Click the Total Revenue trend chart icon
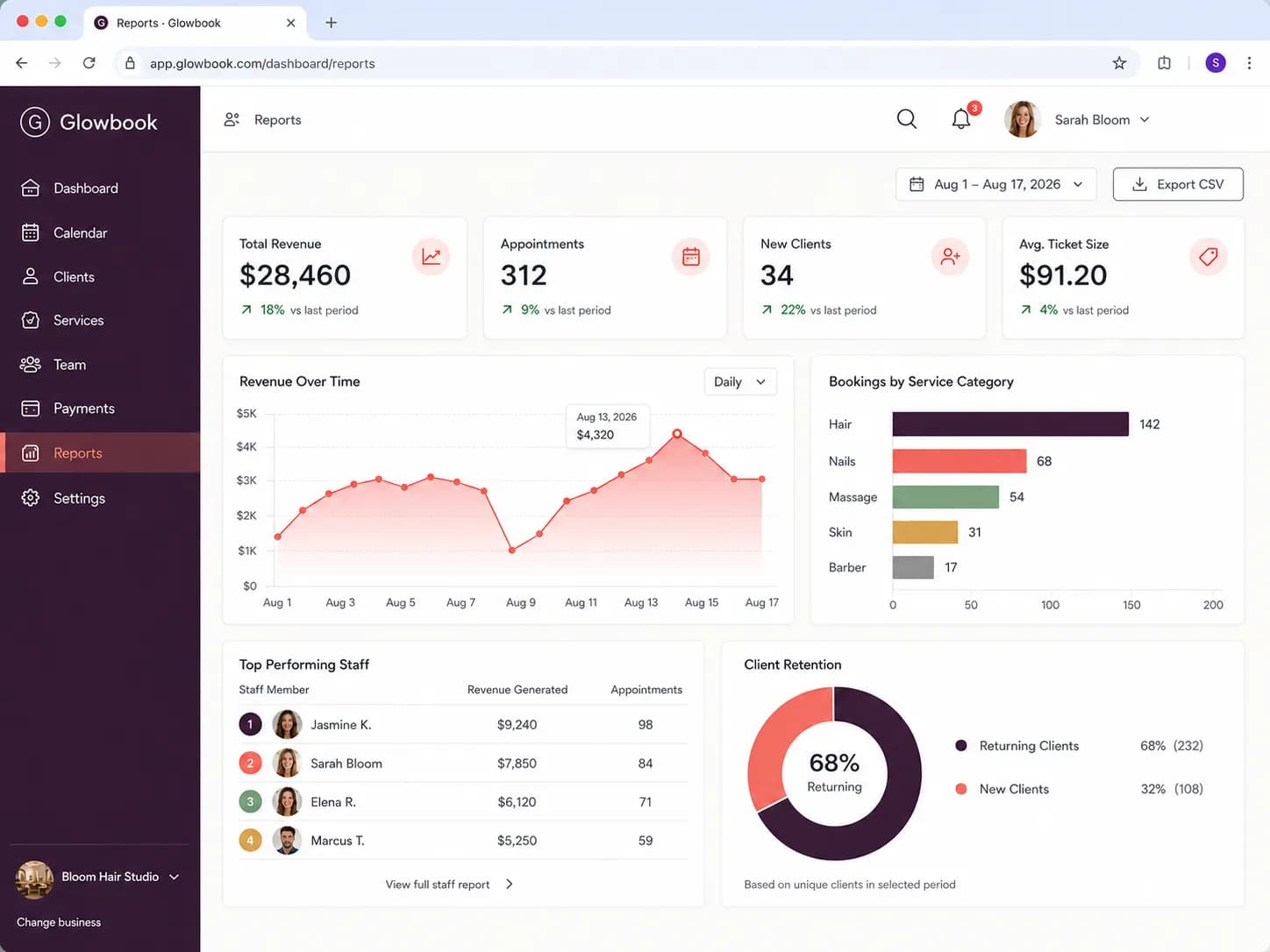This screenshot has height=952, width=1270. (431, 257)
